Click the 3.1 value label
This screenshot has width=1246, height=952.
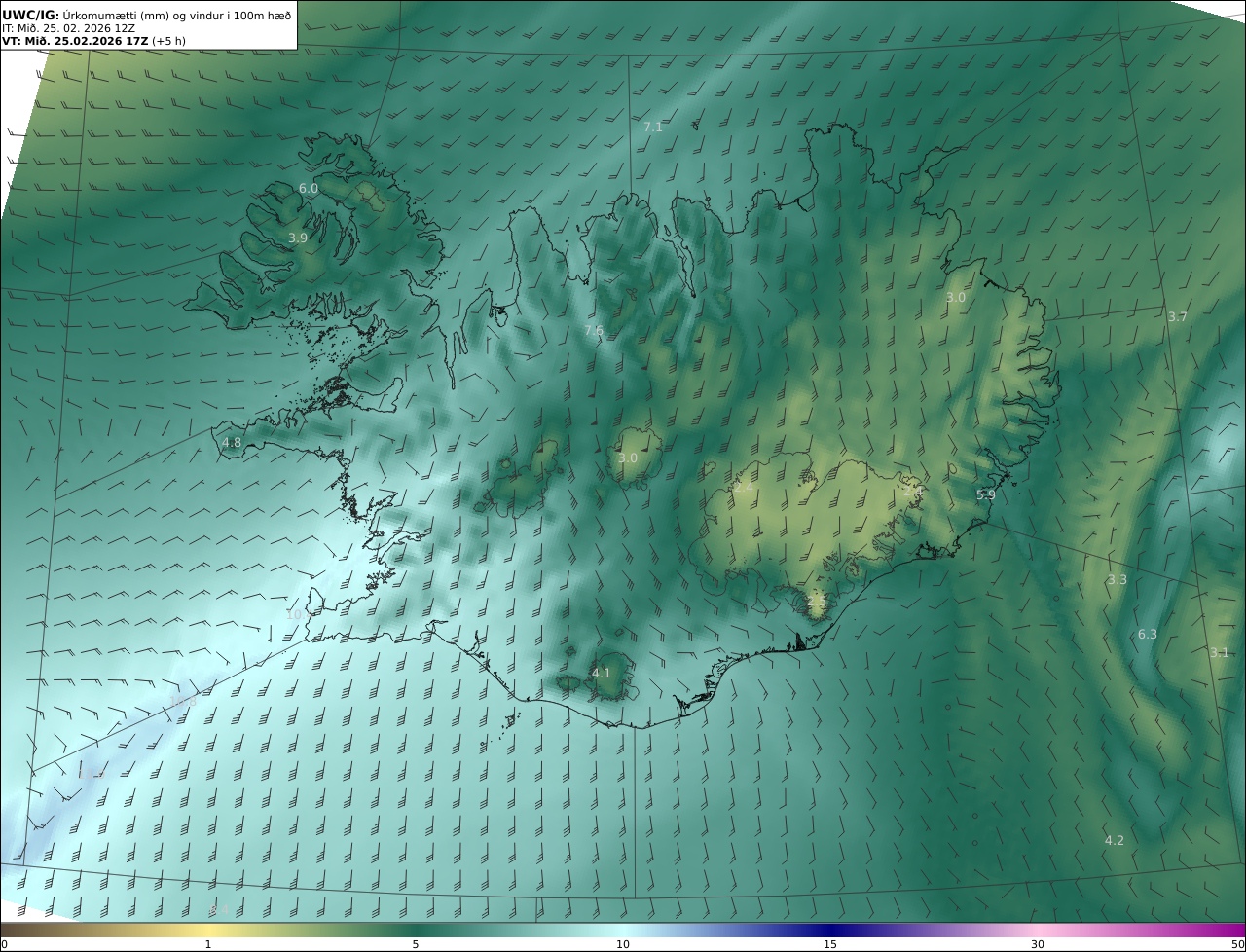(1219, 653)
